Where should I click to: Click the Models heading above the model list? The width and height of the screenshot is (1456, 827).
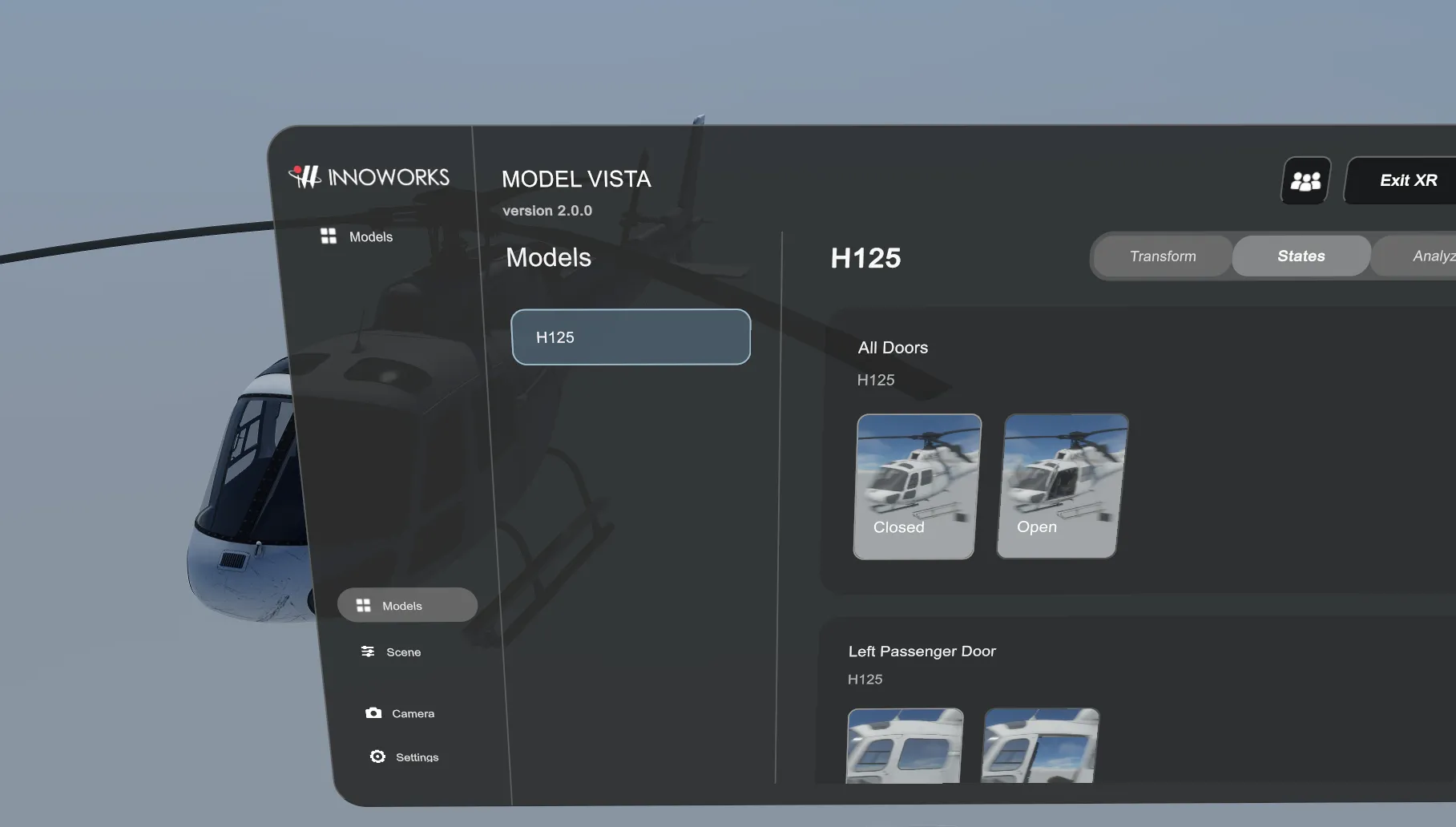coord(549,257)
